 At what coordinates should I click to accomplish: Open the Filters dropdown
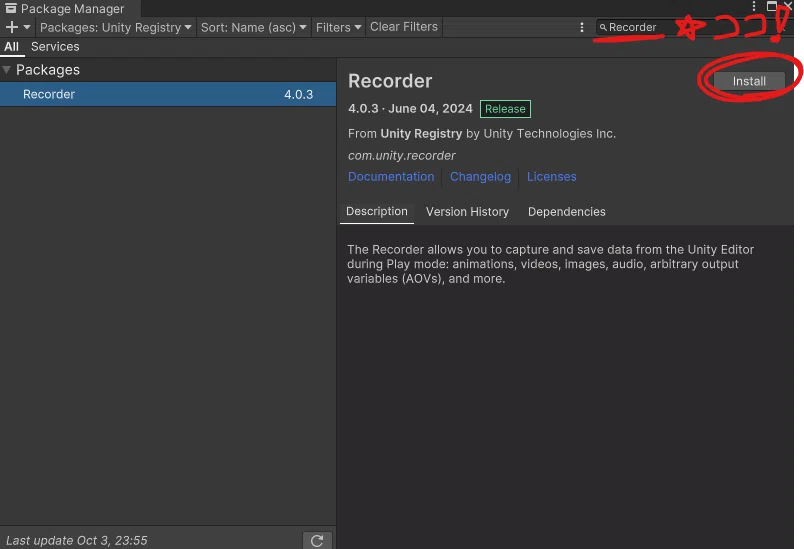tap(338, 27)
